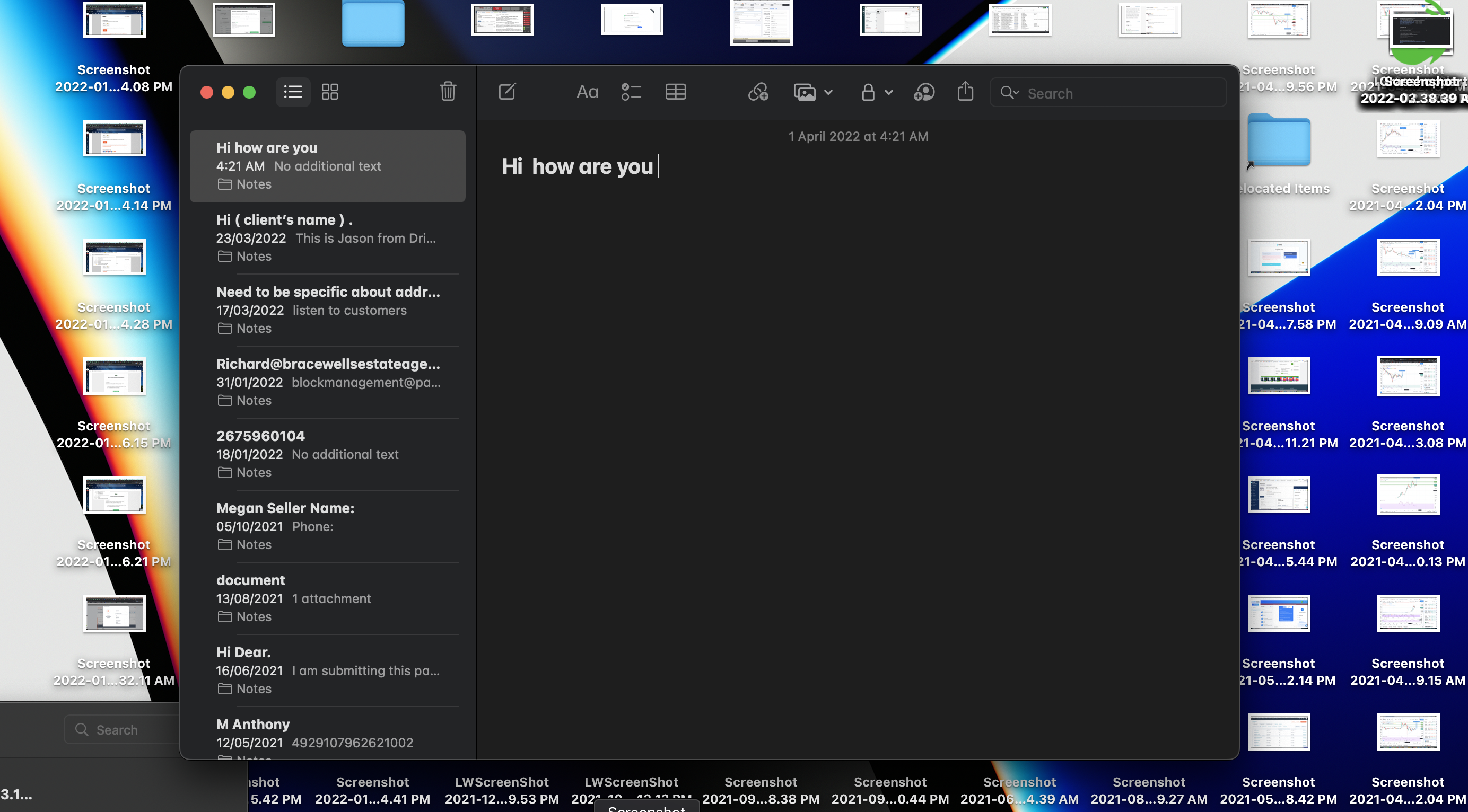Expand the media photo dropdown arrow
Image resolution: width=1468 pixels, height=812 pixels.
point(828,92)
